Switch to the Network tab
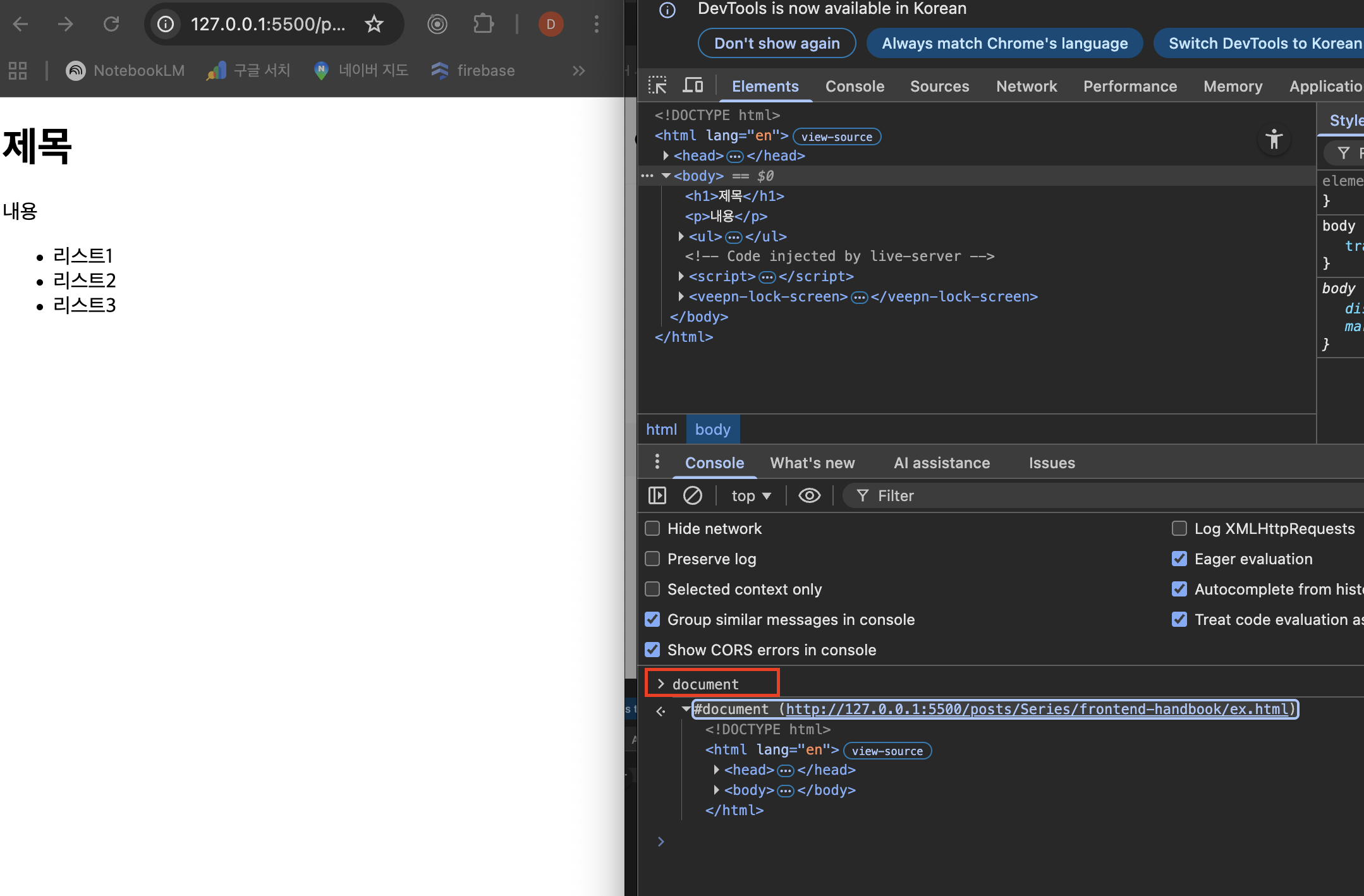 [x=1026, y=86]
